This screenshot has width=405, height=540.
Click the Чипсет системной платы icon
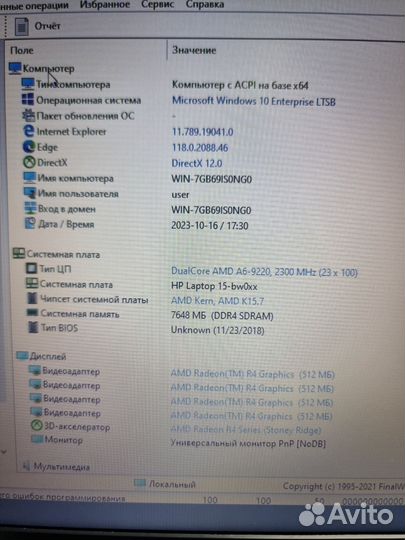pyautogui.click(x=32, y=298)
